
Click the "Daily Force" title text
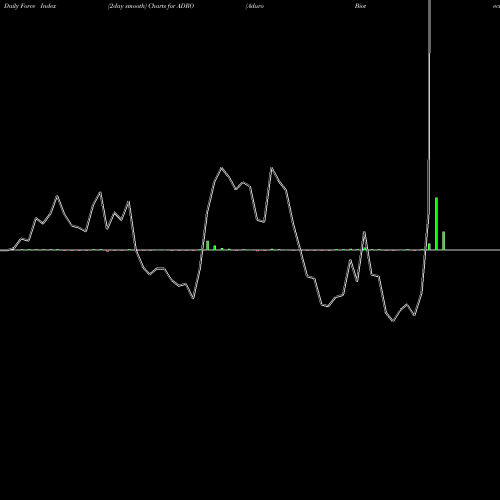19,6
